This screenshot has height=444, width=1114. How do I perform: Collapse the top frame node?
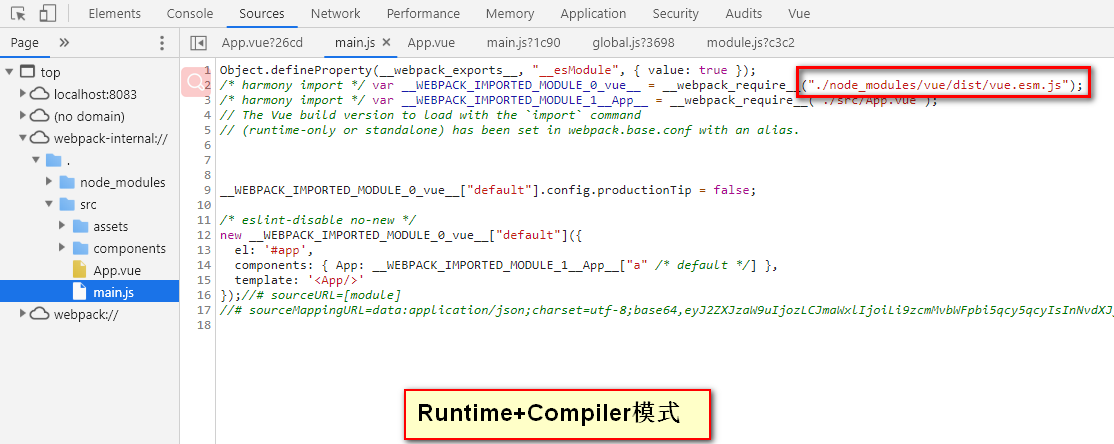pyautogui.click(x=9, y=72)
